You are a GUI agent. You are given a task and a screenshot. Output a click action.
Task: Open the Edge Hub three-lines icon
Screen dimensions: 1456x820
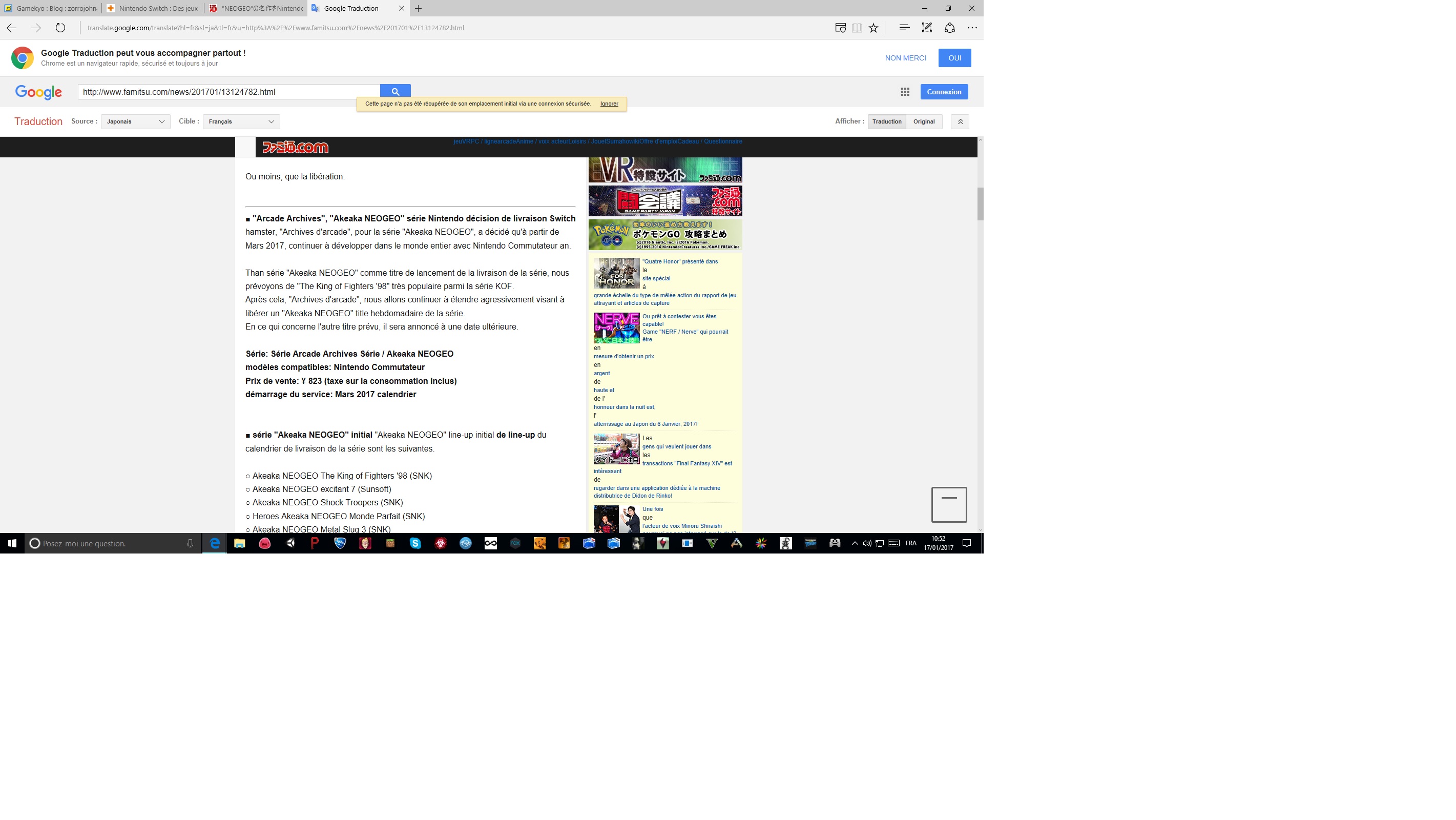click(x=904, y=28)
